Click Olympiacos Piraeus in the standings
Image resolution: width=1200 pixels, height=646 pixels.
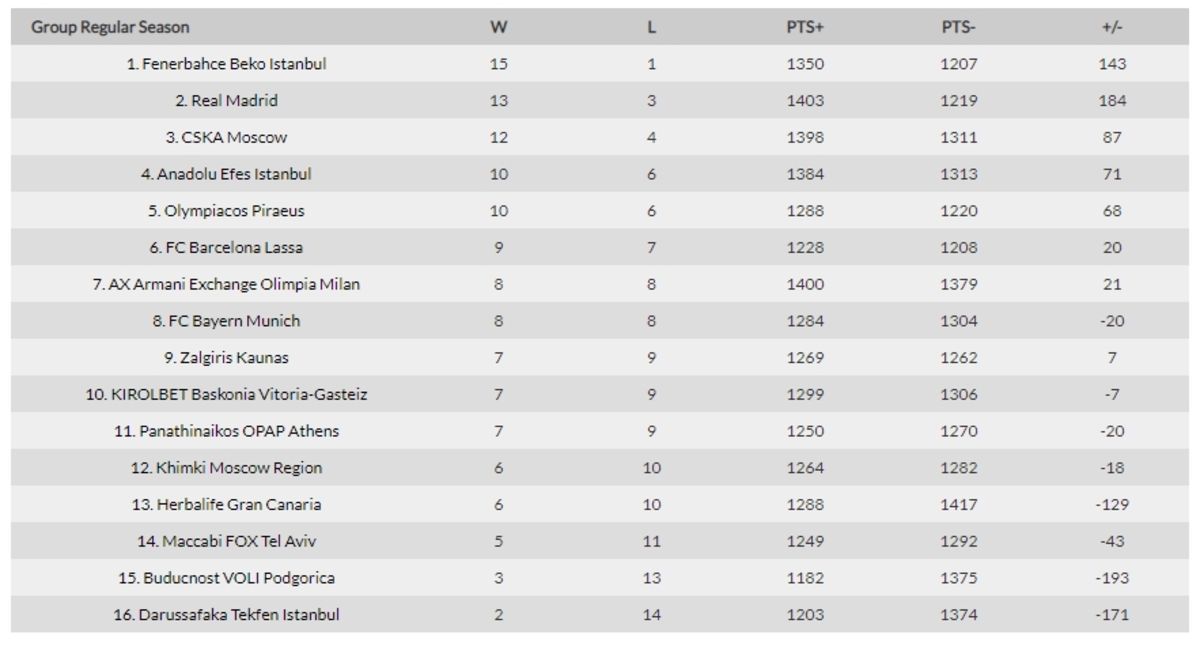227,211
